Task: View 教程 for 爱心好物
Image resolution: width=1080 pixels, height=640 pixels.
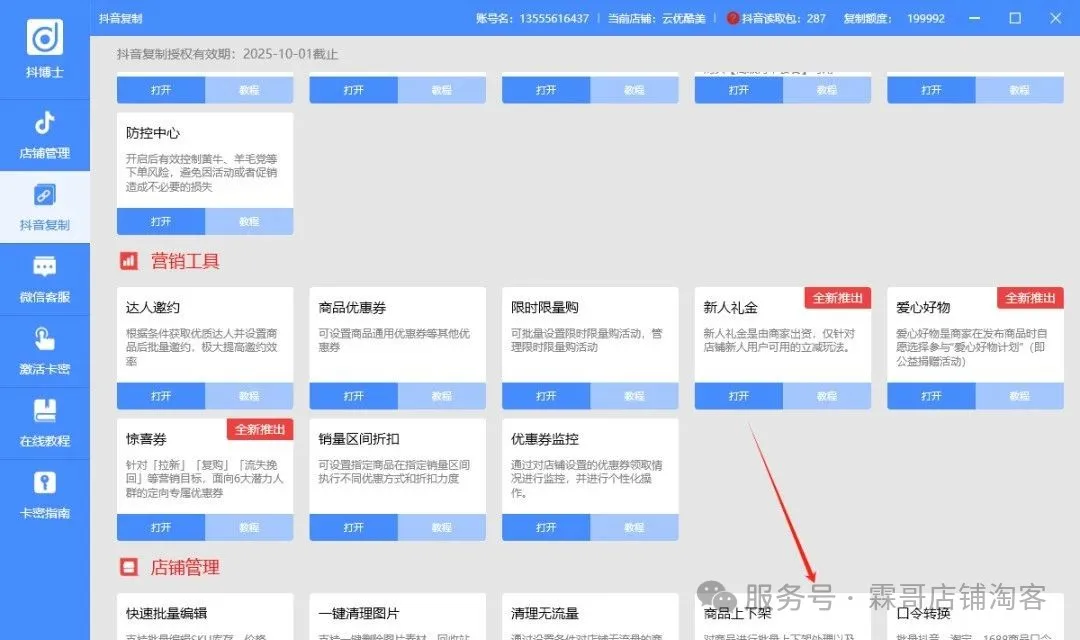Action: tap(1018, 396)
